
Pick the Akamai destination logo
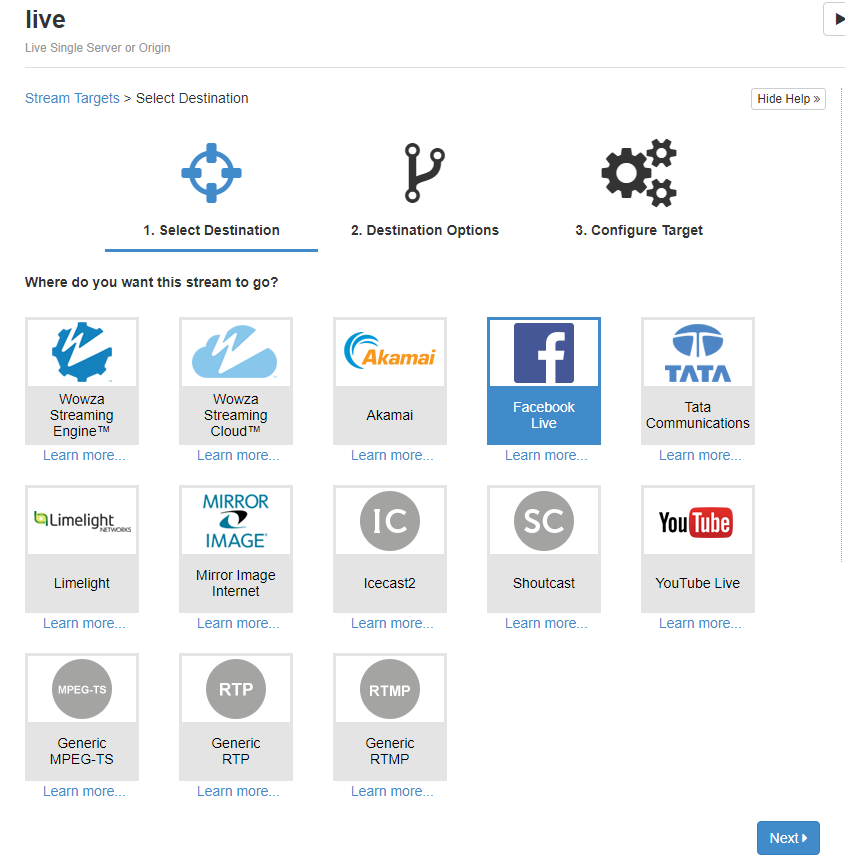[x=389, y=351]
